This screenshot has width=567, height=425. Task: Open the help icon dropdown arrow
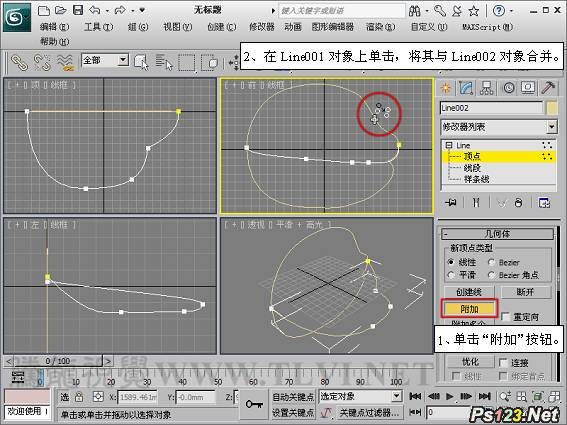point(511,11)
